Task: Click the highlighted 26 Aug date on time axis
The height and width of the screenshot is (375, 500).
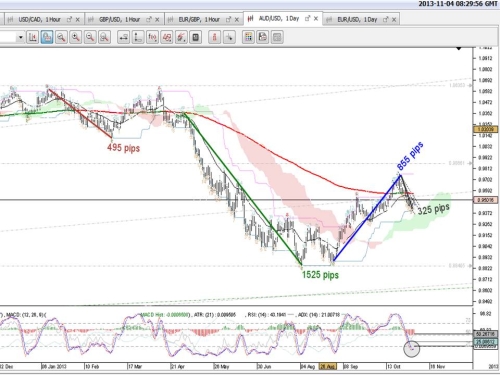Action: pos(328,366)
